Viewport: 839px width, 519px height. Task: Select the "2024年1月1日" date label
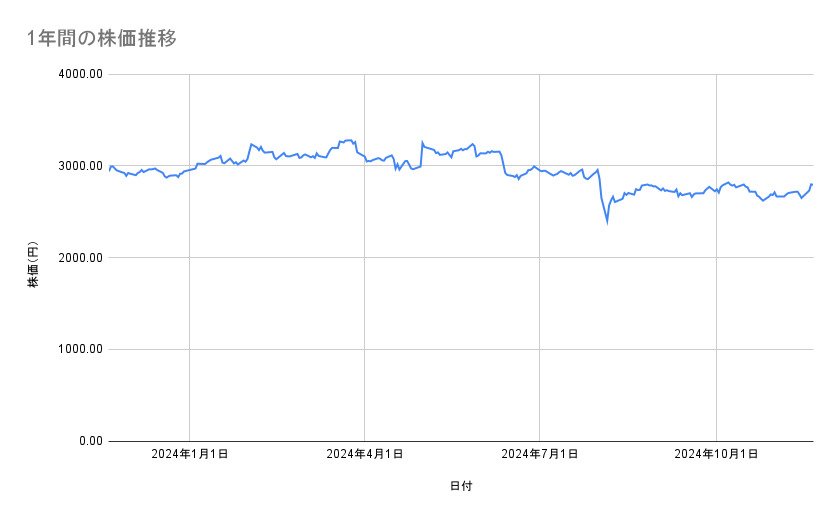click(190, 455)
